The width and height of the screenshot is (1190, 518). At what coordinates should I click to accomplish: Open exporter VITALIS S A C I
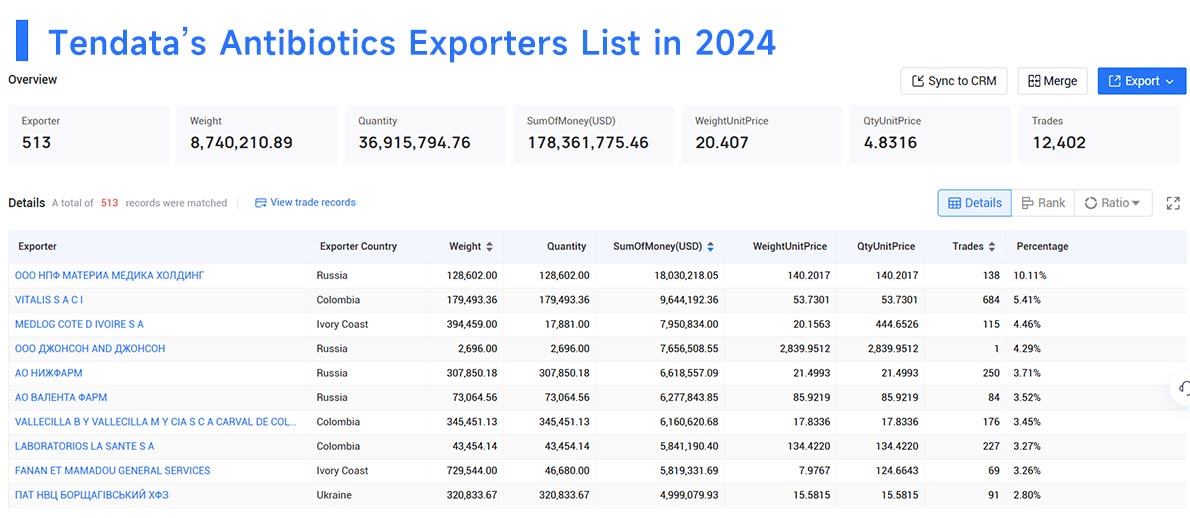pyautogui.click(x=49, y=300)
